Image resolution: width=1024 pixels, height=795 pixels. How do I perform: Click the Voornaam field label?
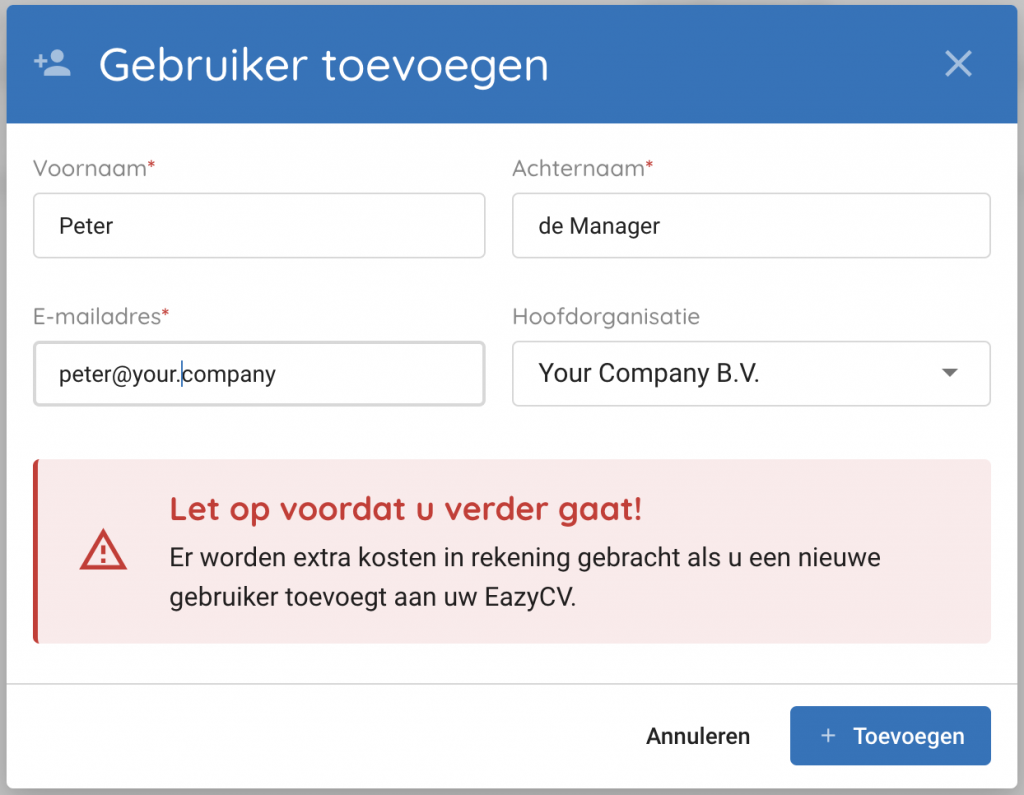point(89,168)
